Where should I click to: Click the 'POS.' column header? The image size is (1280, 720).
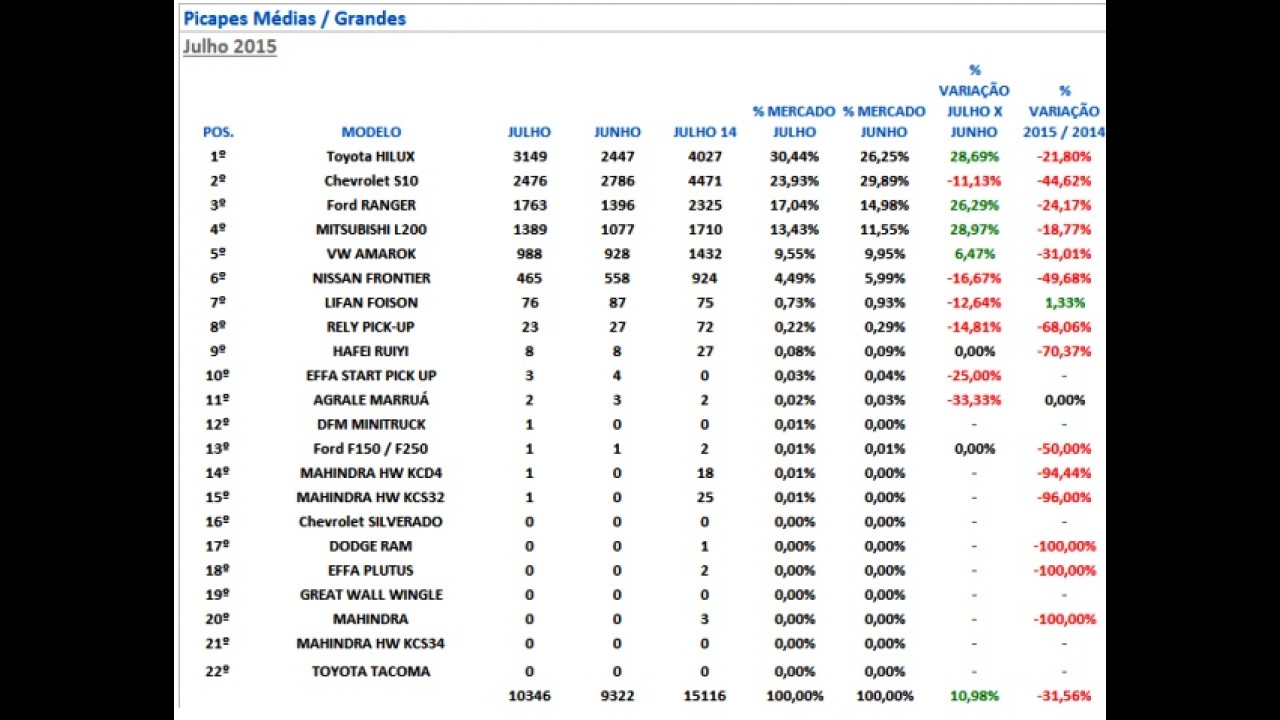click(218, 132)
